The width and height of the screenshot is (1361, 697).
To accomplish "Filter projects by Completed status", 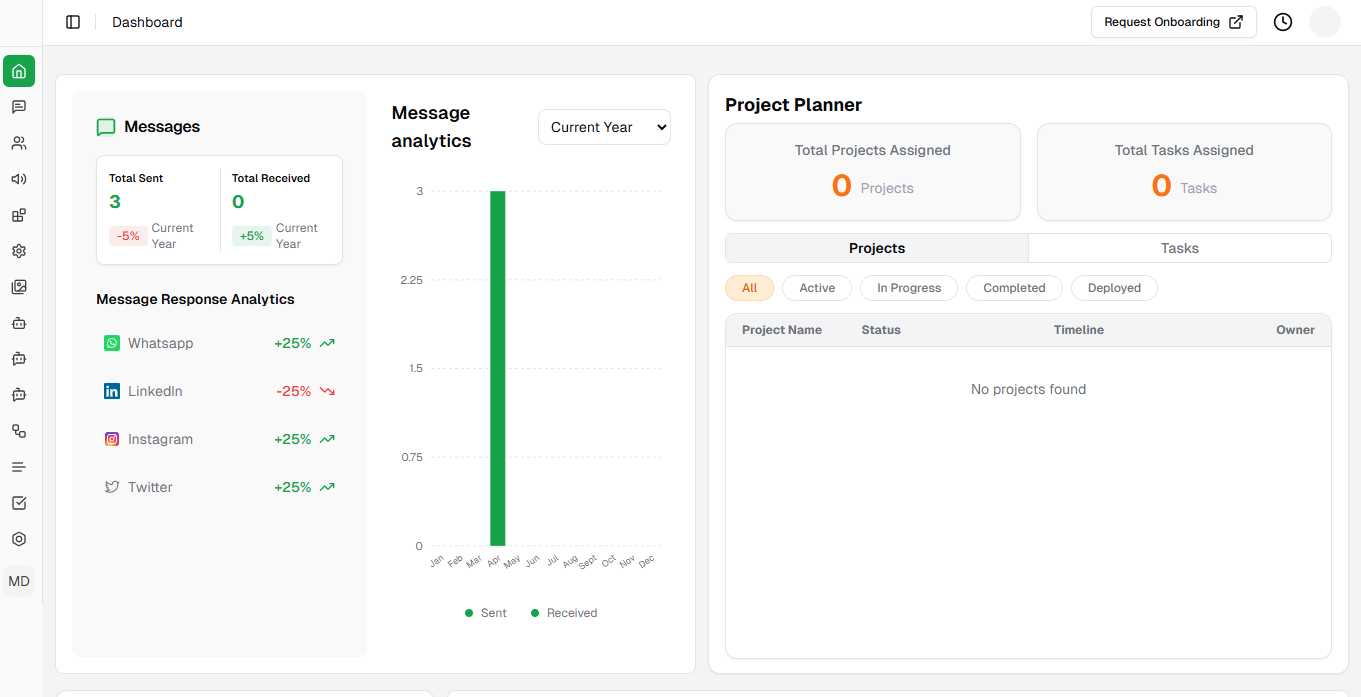I will [x=1014, y=288].
